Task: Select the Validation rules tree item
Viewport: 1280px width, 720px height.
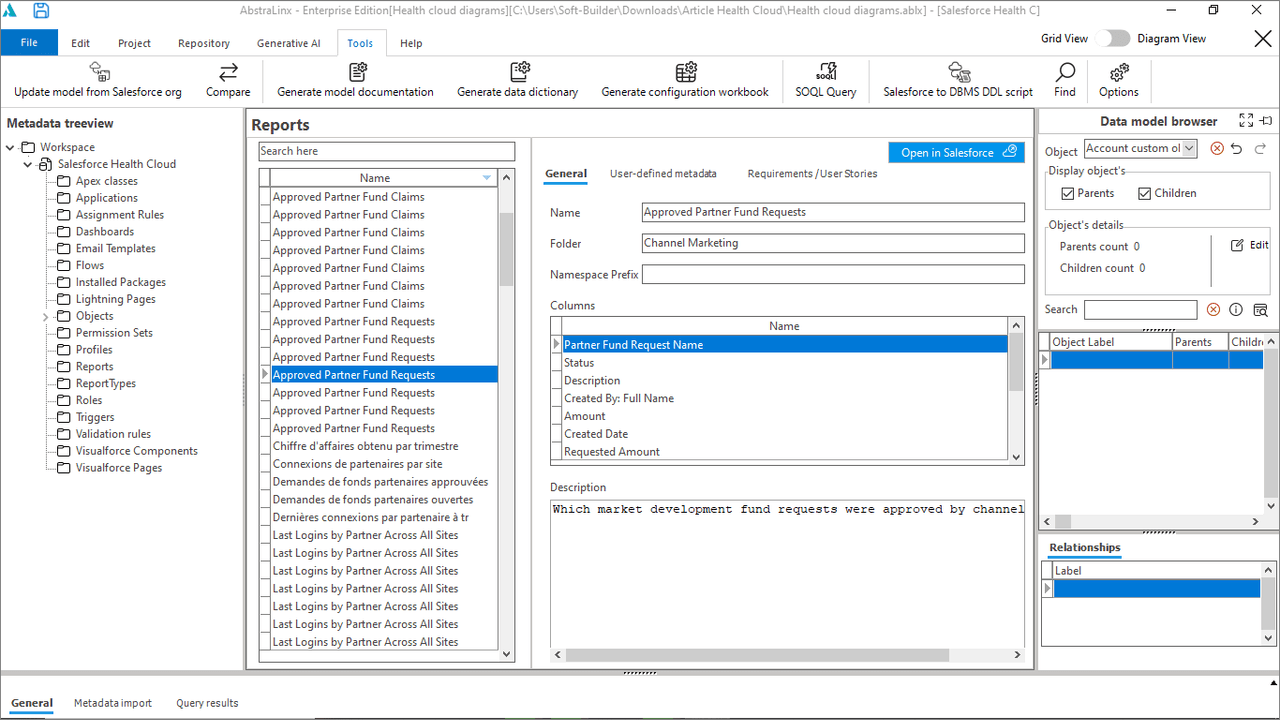Action: pos(113,434)
